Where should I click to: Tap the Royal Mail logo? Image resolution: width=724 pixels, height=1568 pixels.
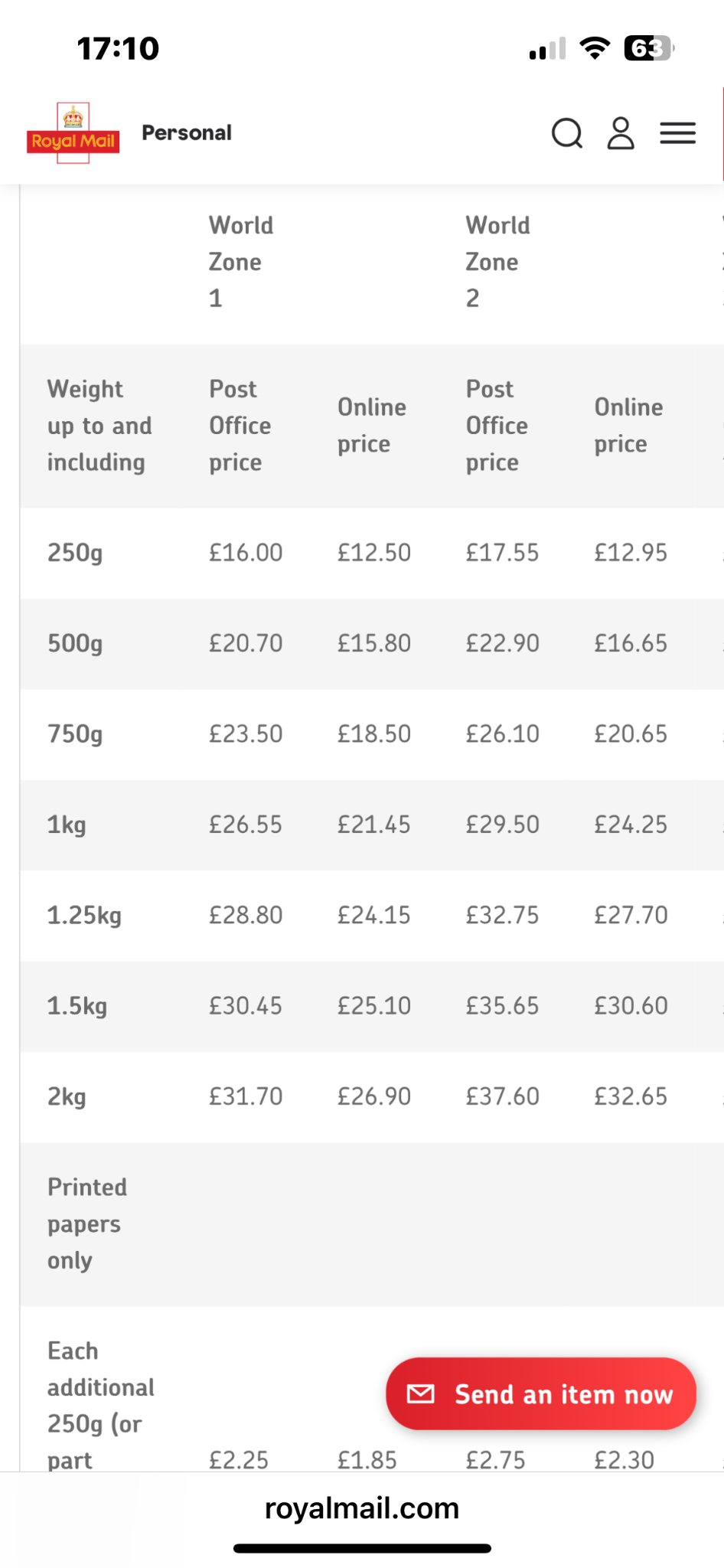73,133
